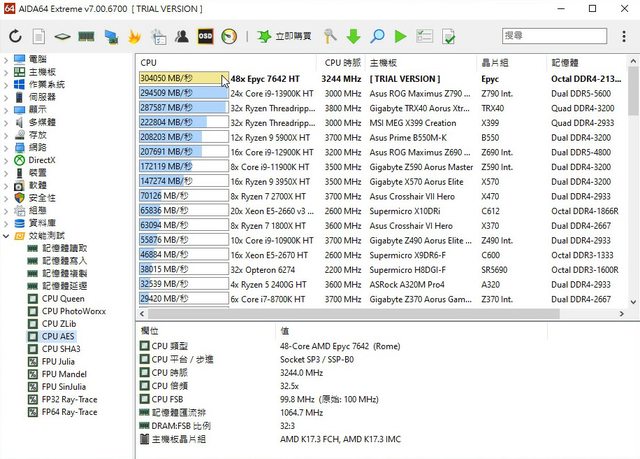Open the Report page icon
The width and height of the screenshot is (640, 459).
(38, 37)
